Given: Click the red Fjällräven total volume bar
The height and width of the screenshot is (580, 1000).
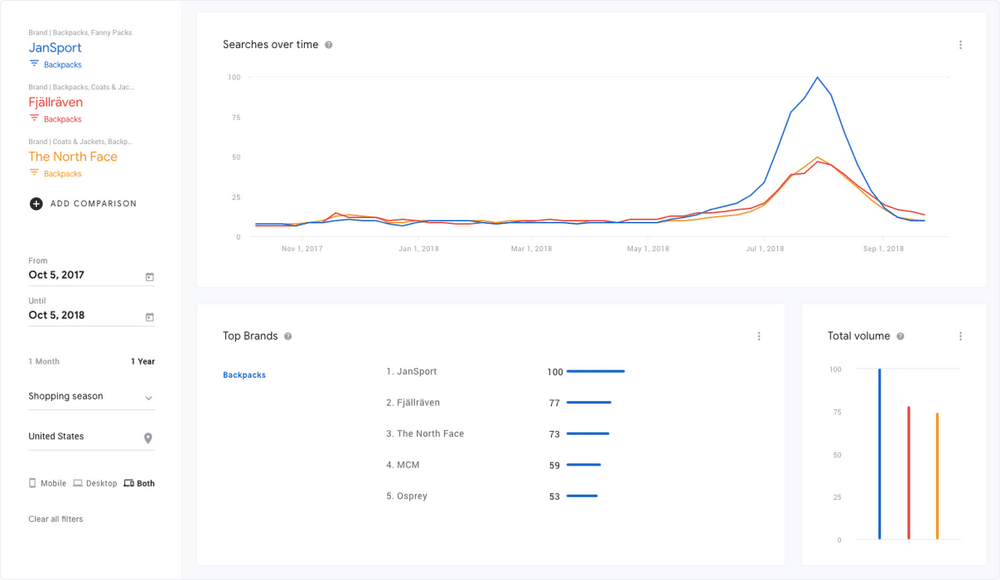Looking at the screenshot, I should click(909, 473).
